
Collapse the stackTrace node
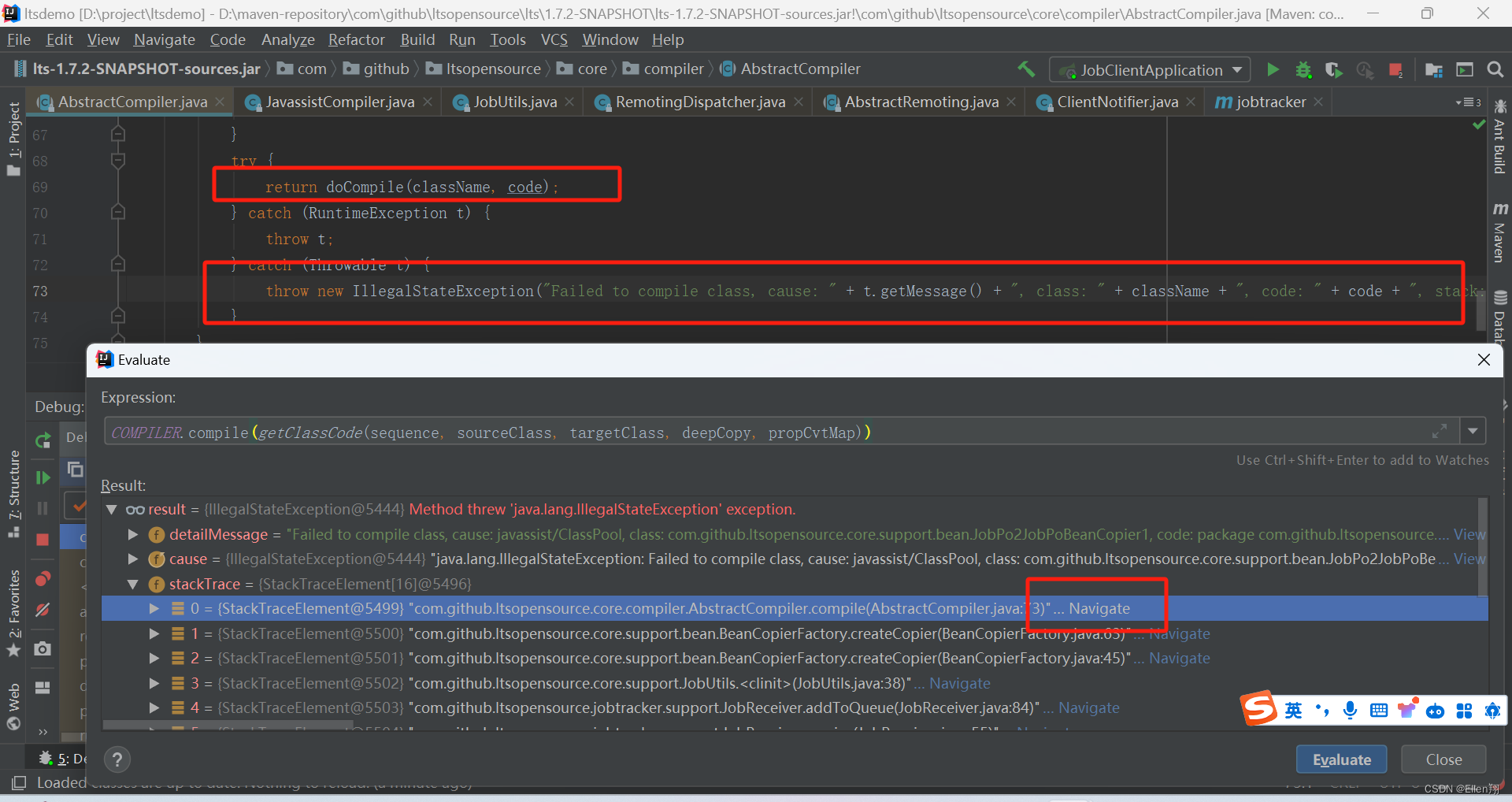point(133,585)
